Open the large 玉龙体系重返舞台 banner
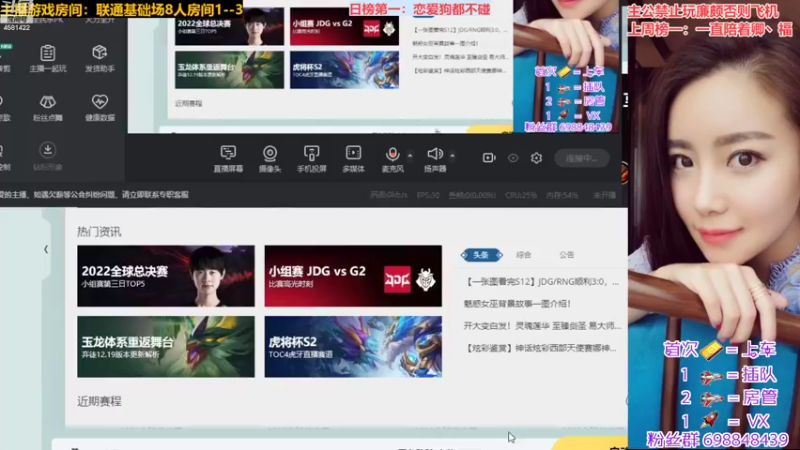The height and width of the screenshot is (450, 800). coord(166,347)
